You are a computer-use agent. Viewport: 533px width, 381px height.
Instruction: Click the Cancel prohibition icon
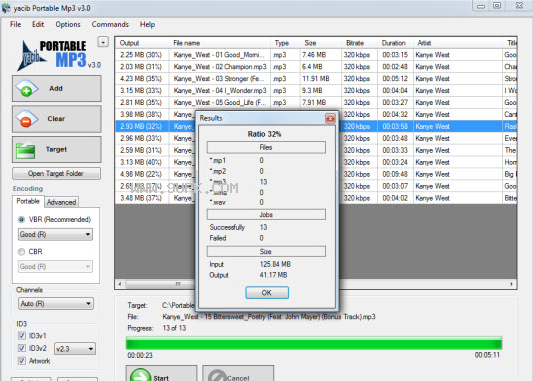coord(217,376)
